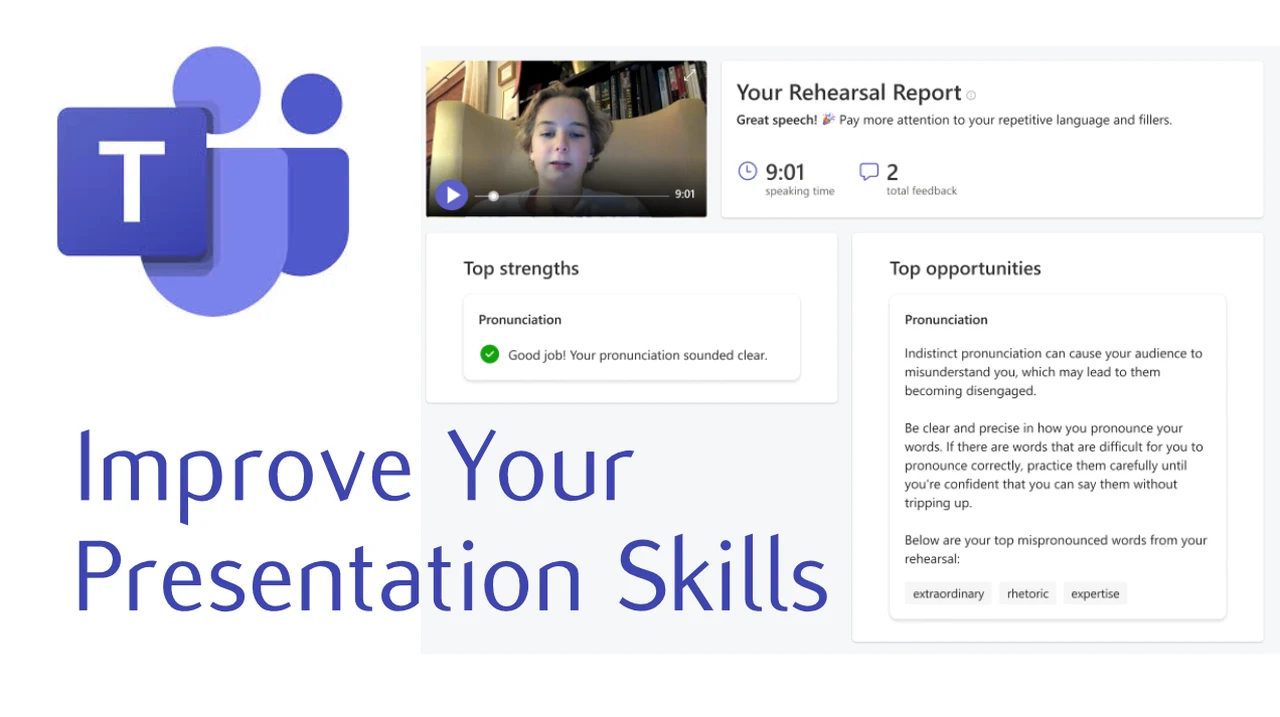Click the clock speaking time icon

pyautogui.click(x=747, y=171)
